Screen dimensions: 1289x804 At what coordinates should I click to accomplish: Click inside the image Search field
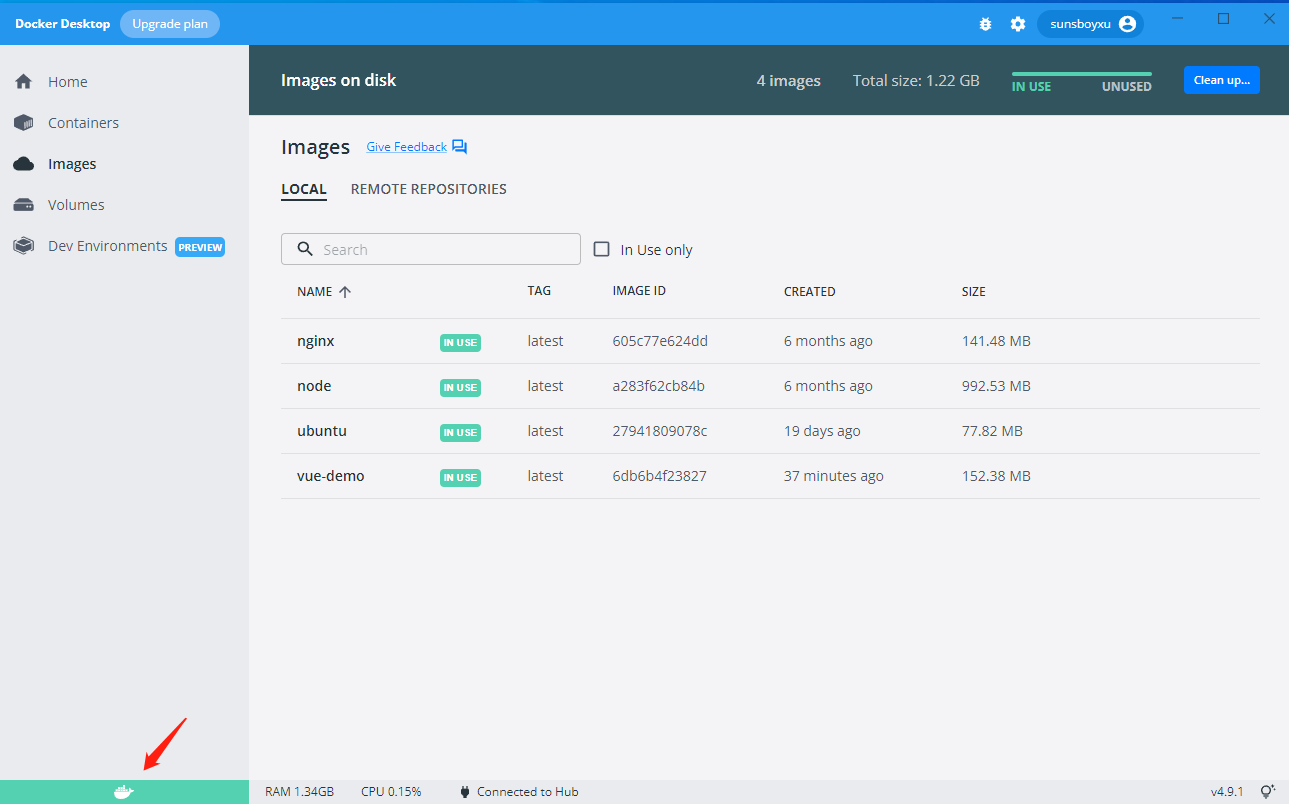click(430, 248)
